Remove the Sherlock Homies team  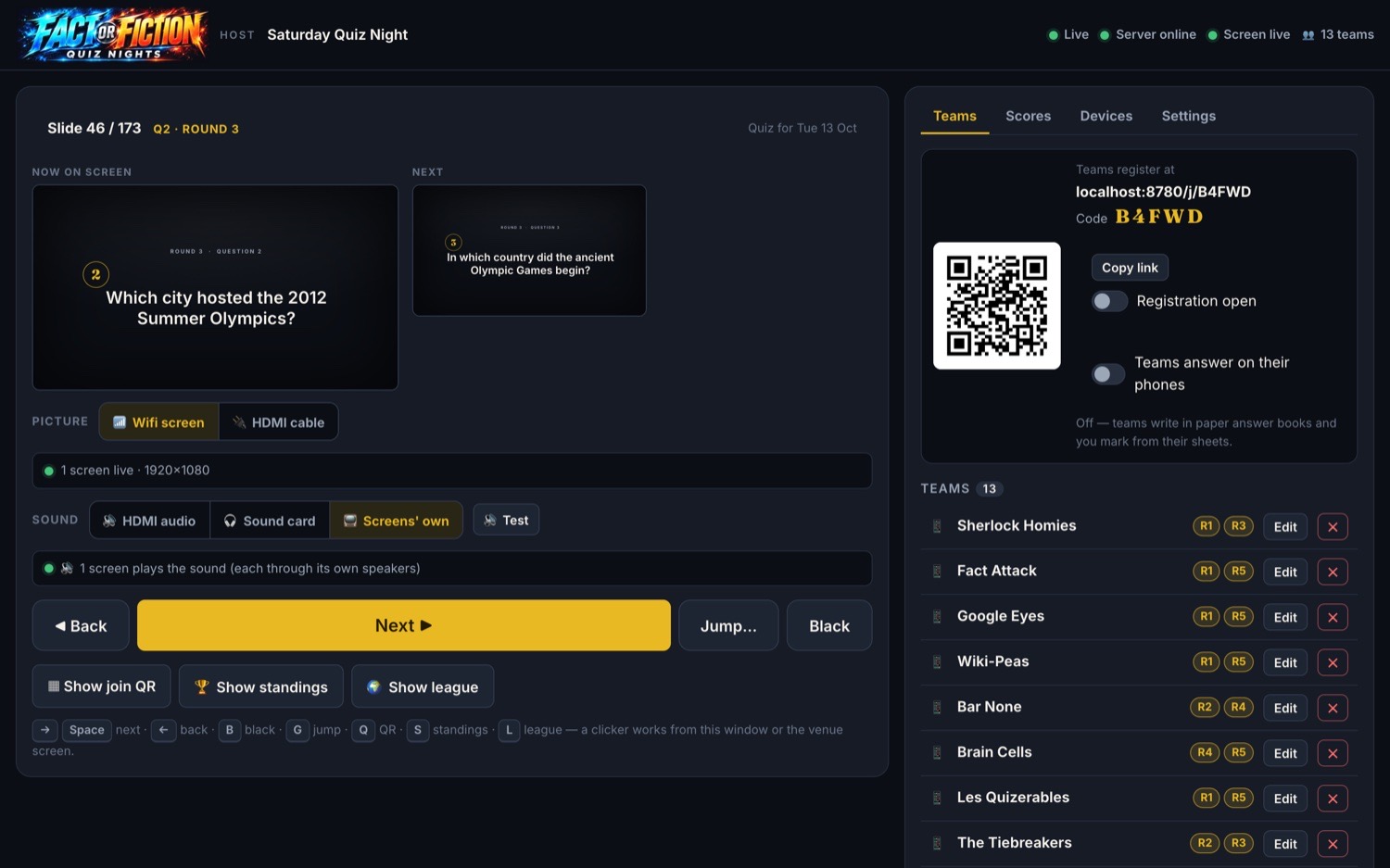(x=1333, y=527)
